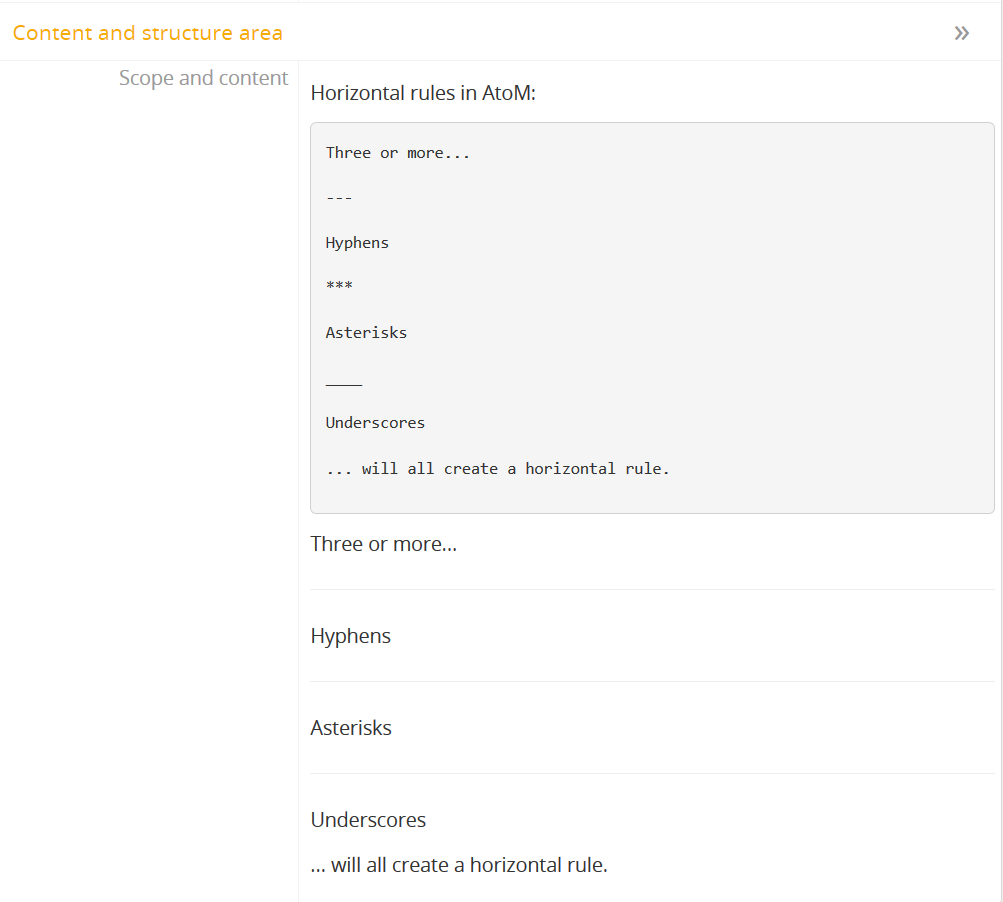Click the horizontal rule directly above rendered Hyphens
The height and width of the screenshot is (902, 1003).
[x=652, y=590]
